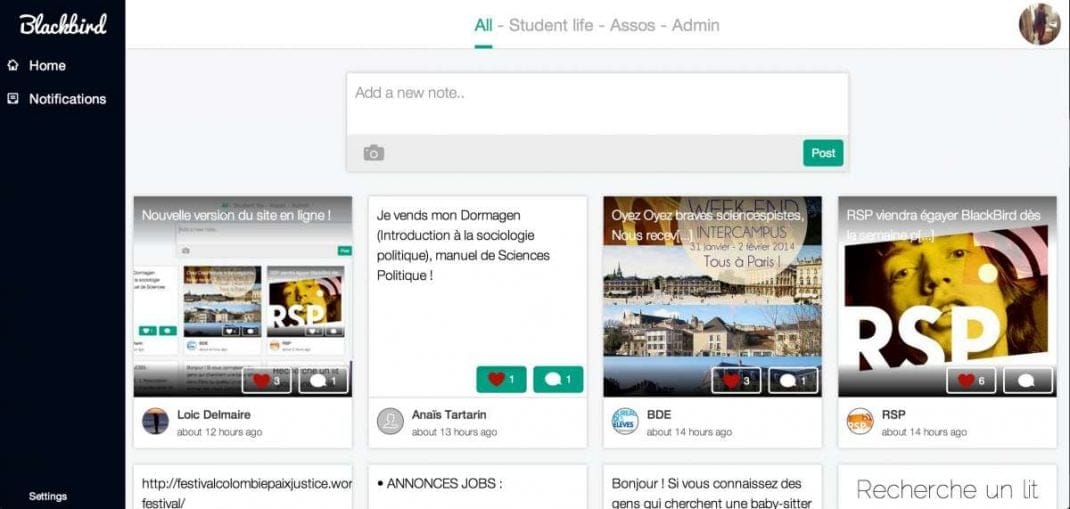The height and width of the screenshot is (509, 1070).
Task: Click the Blackbird logo
Action: pos(63,25)
